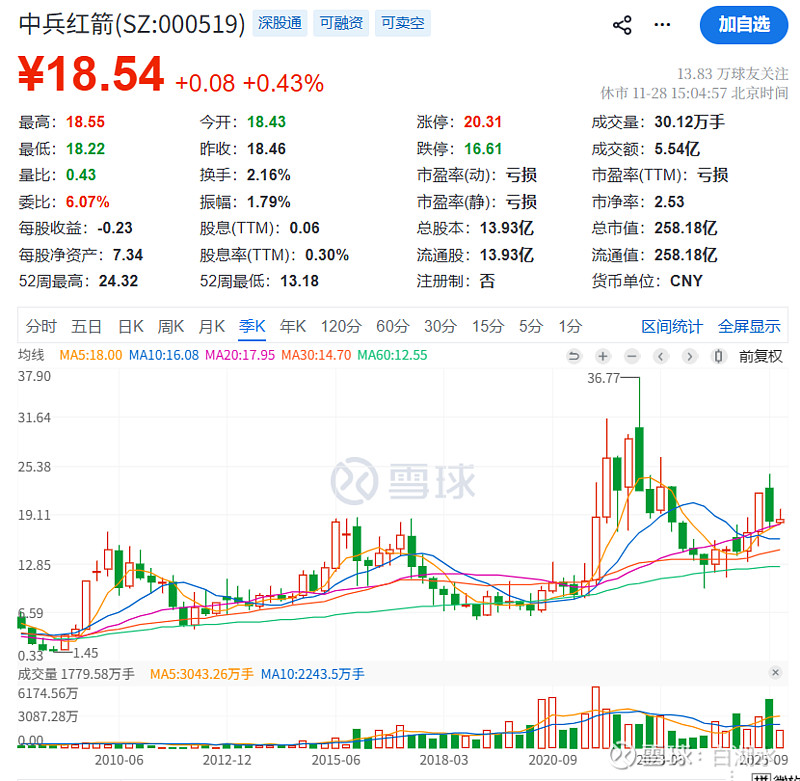This screenshot has width=800, height=781.
Task: Click the 36.77 high price marker
Action: (603, 378)
